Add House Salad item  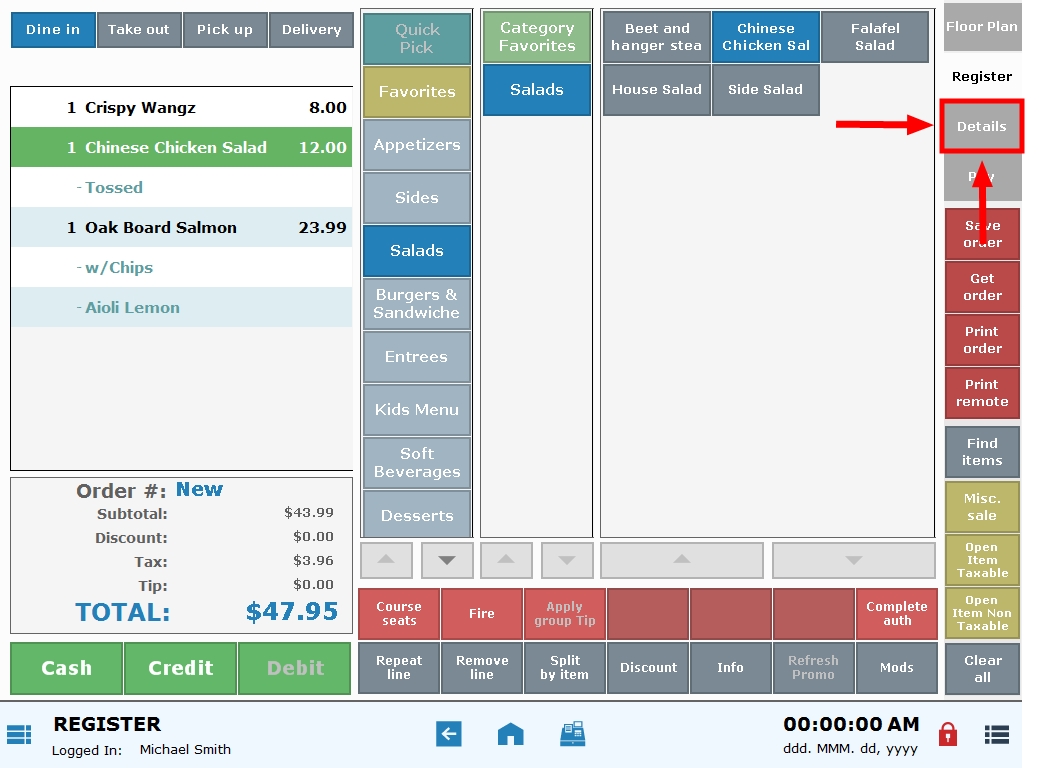[x=657, y=89]
